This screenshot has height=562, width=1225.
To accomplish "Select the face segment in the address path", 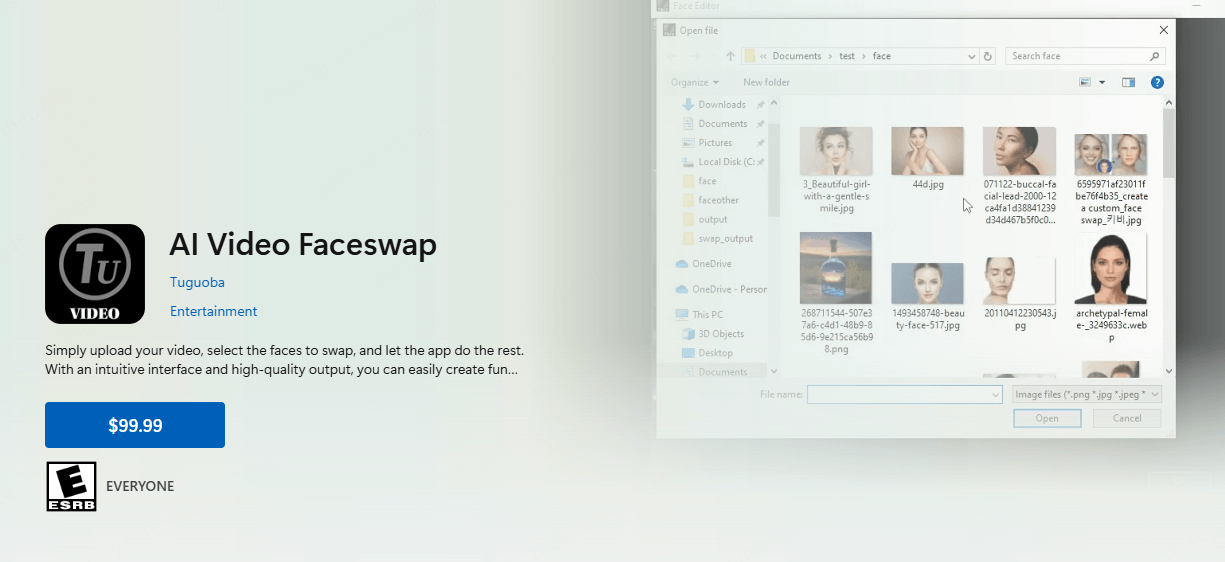I will [x=881, y=56].
